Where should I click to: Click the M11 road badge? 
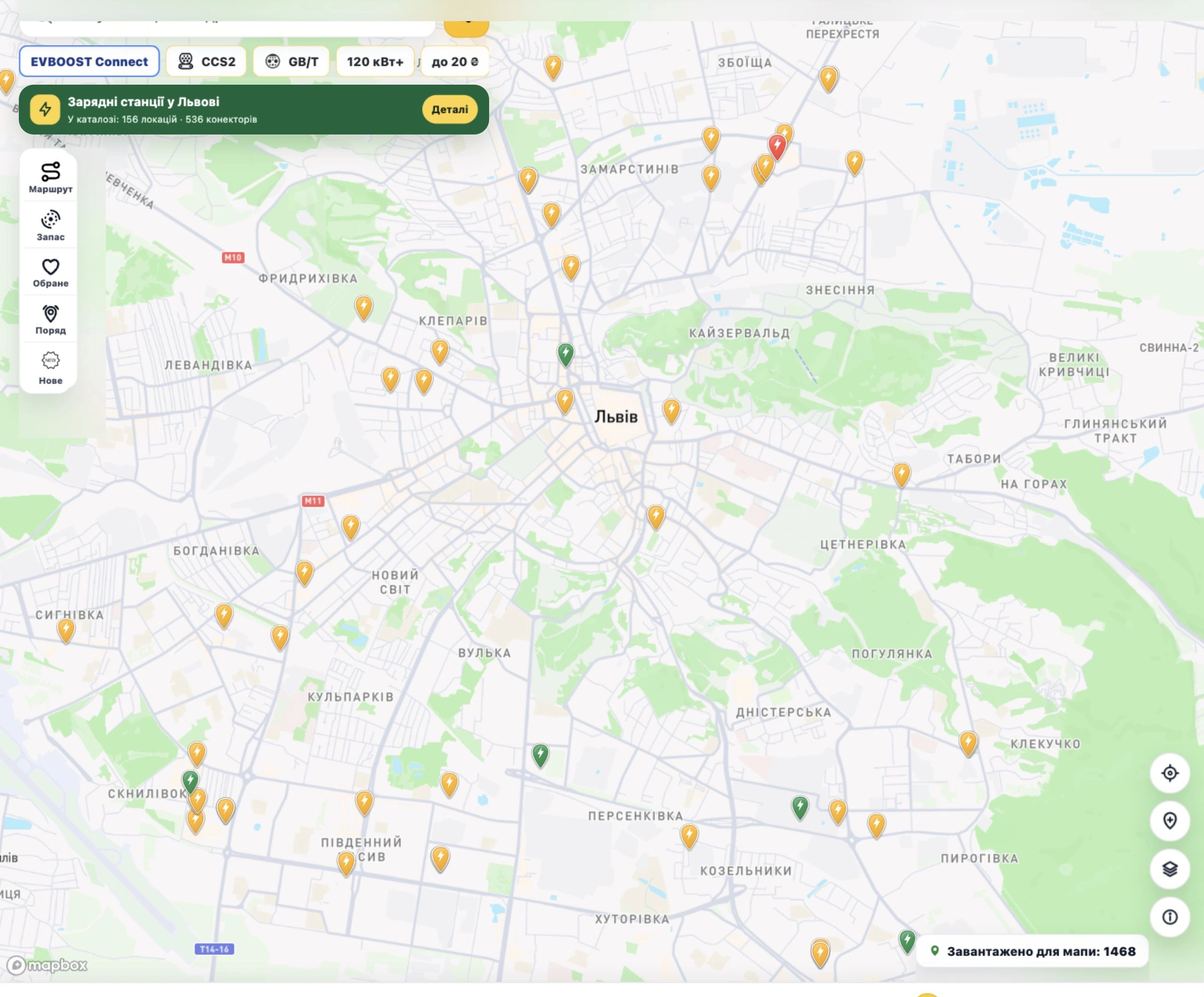click(313, 501)
